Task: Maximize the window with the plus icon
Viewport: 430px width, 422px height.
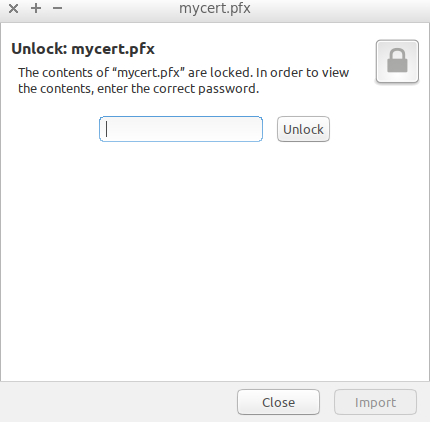Action: point(36,8)
